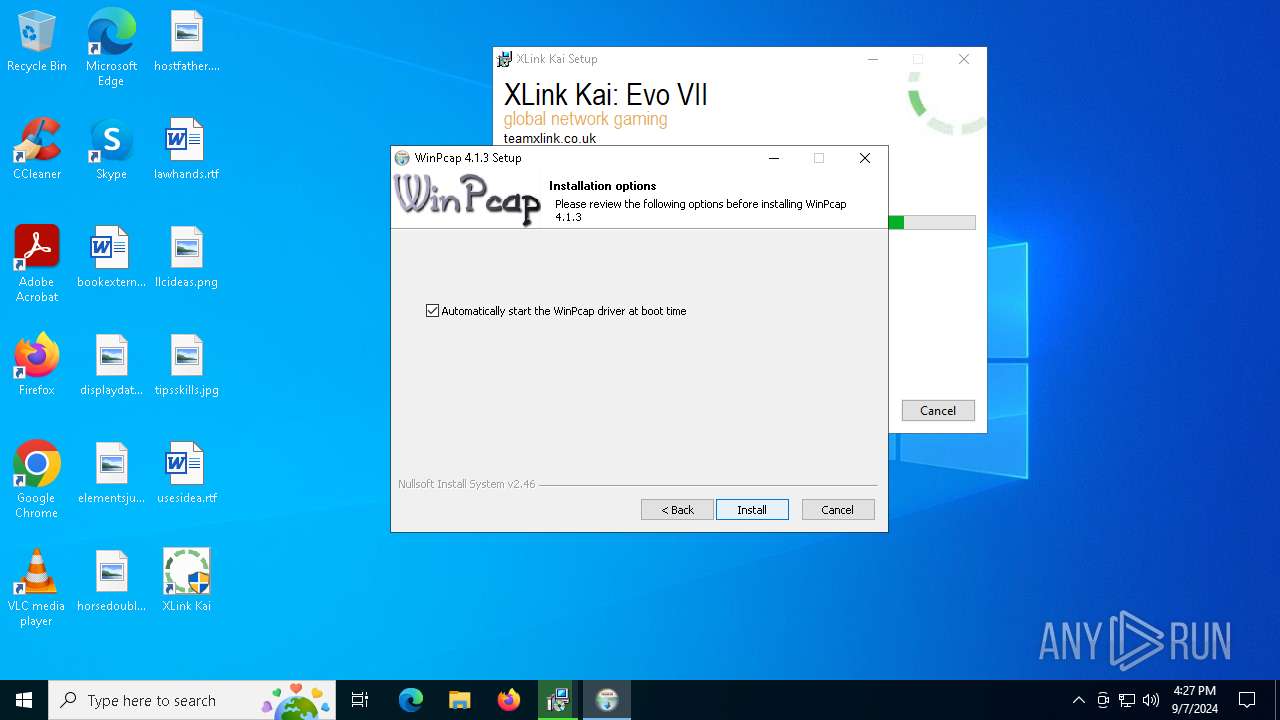Click the teamxlink.co.uk text

tap(549, 139)
